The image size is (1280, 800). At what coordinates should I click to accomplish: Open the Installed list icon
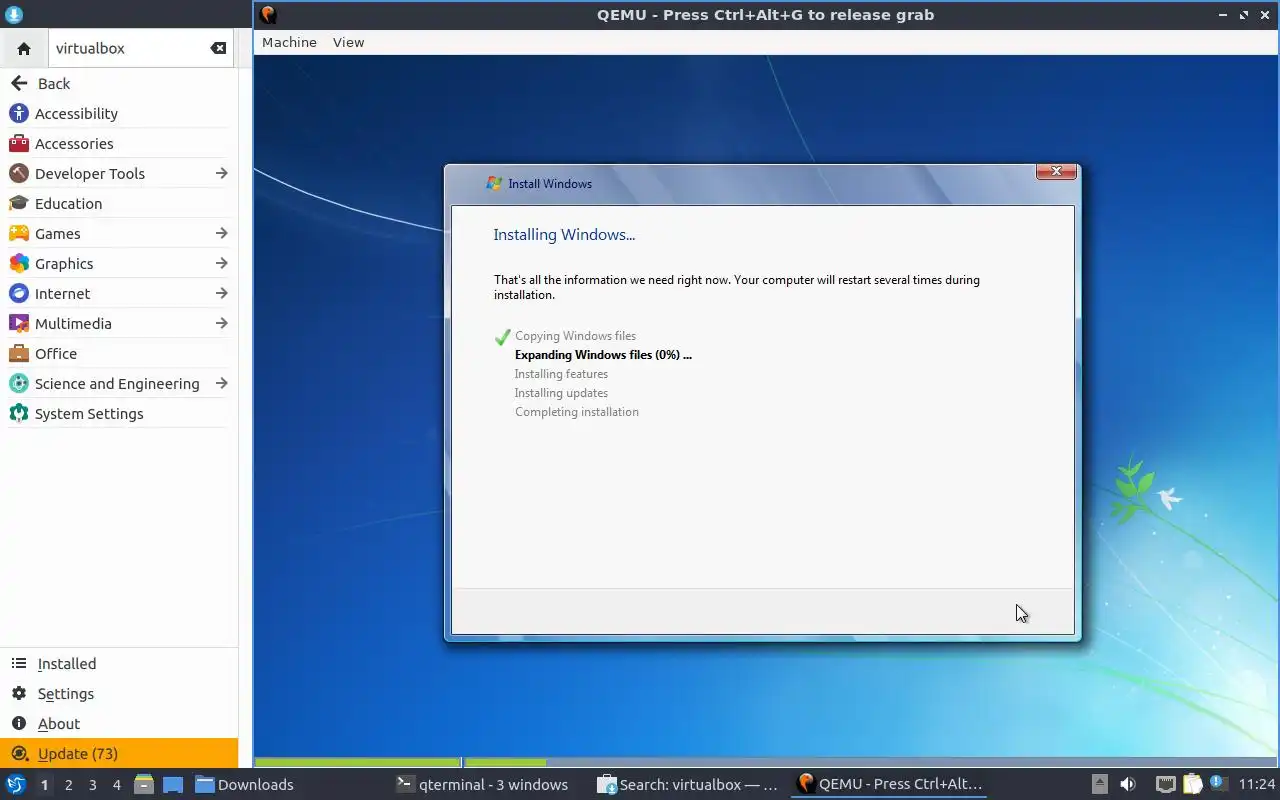(x=18, y=664)
